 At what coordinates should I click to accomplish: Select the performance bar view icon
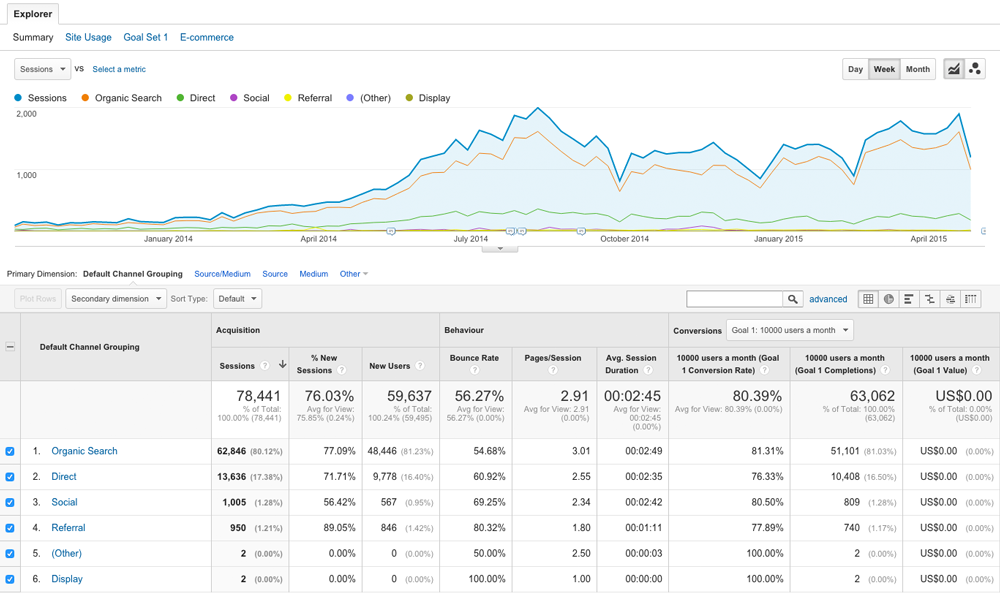coord(909,299)
